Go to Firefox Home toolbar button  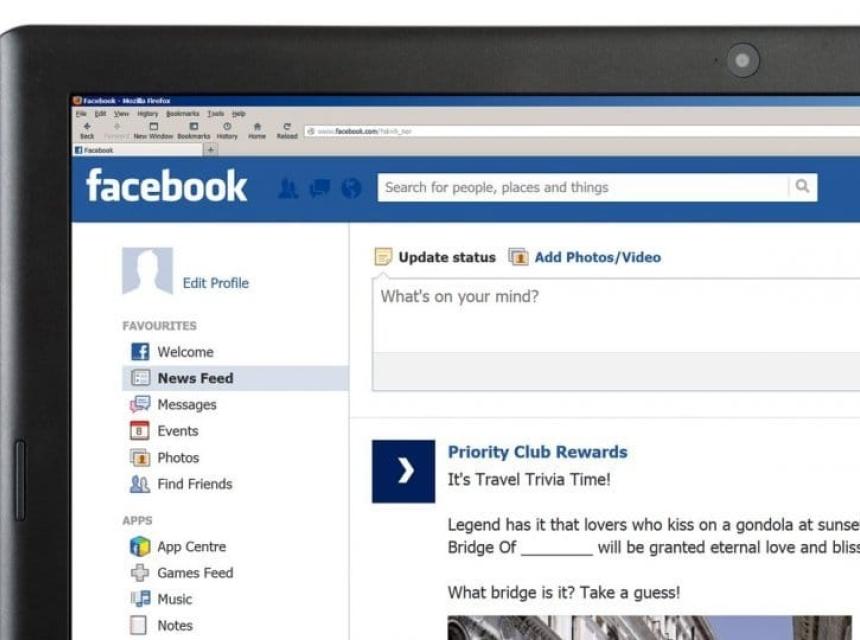pyautogui.click(x=257, y=130)
